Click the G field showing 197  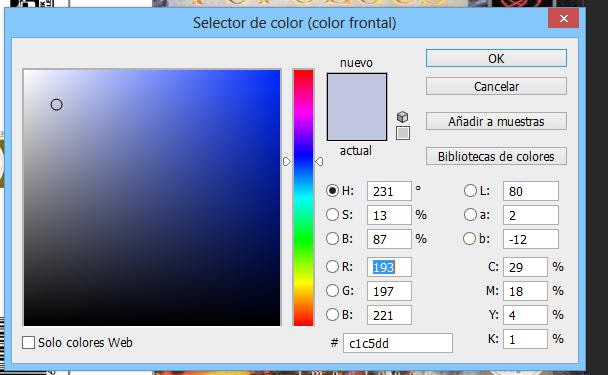tap(389, 291)
